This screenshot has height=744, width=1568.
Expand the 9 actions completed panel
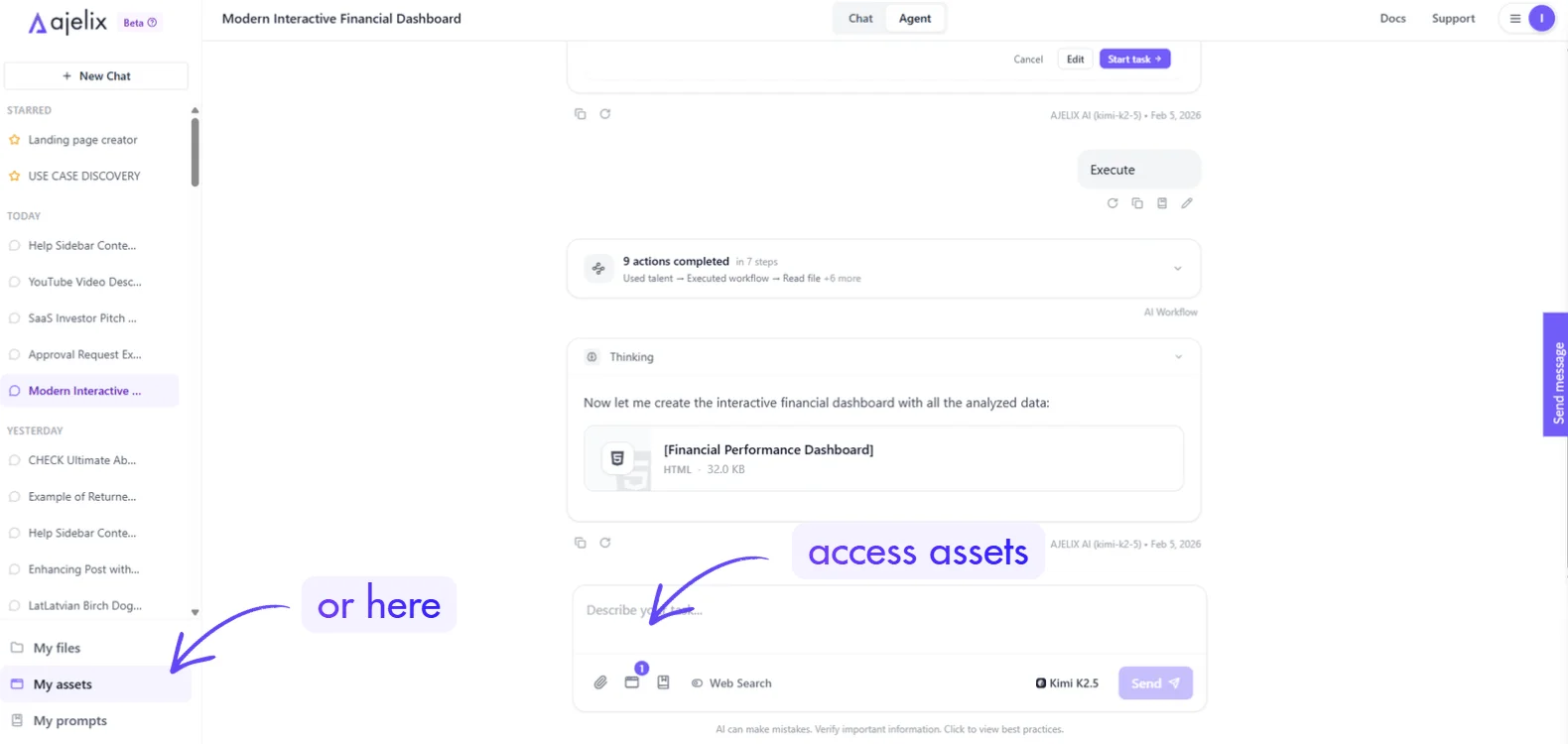(x=1178, y=269)
